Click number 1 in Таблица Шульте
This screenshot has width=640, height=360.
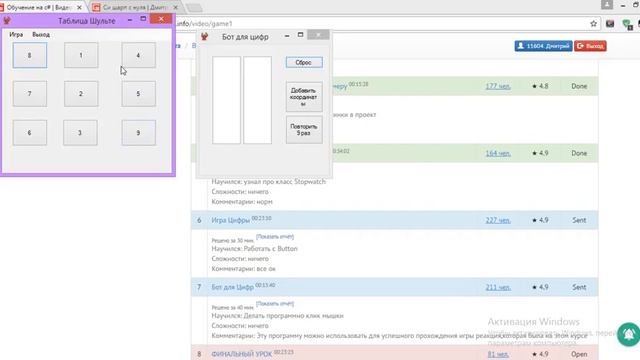click(81, 55)
